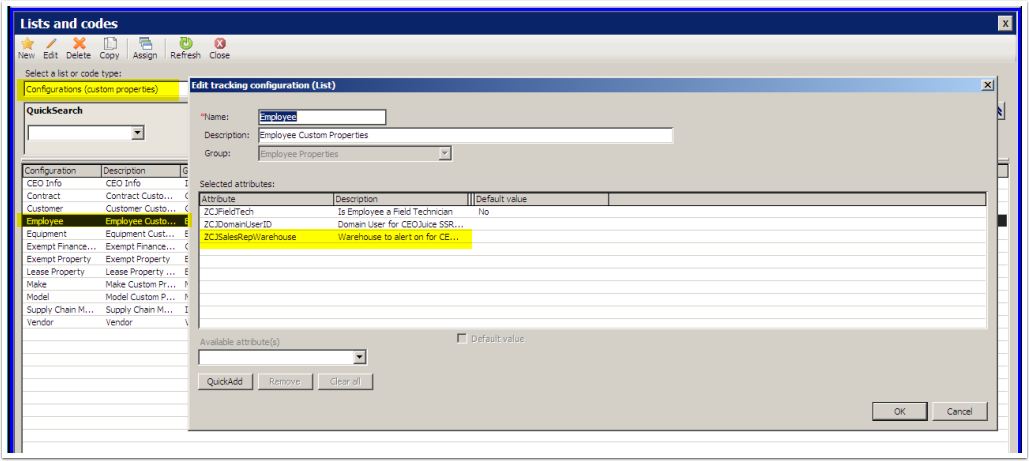
Task: Click the New star icon in toolbar
Action: 27,43
